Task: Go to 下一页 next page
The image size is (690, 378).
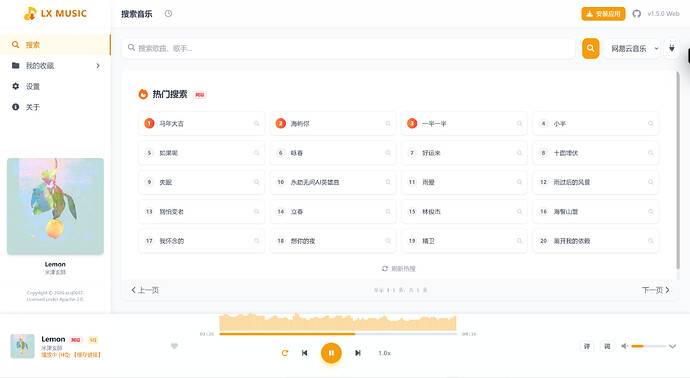Action: click(x=656, y=290)
